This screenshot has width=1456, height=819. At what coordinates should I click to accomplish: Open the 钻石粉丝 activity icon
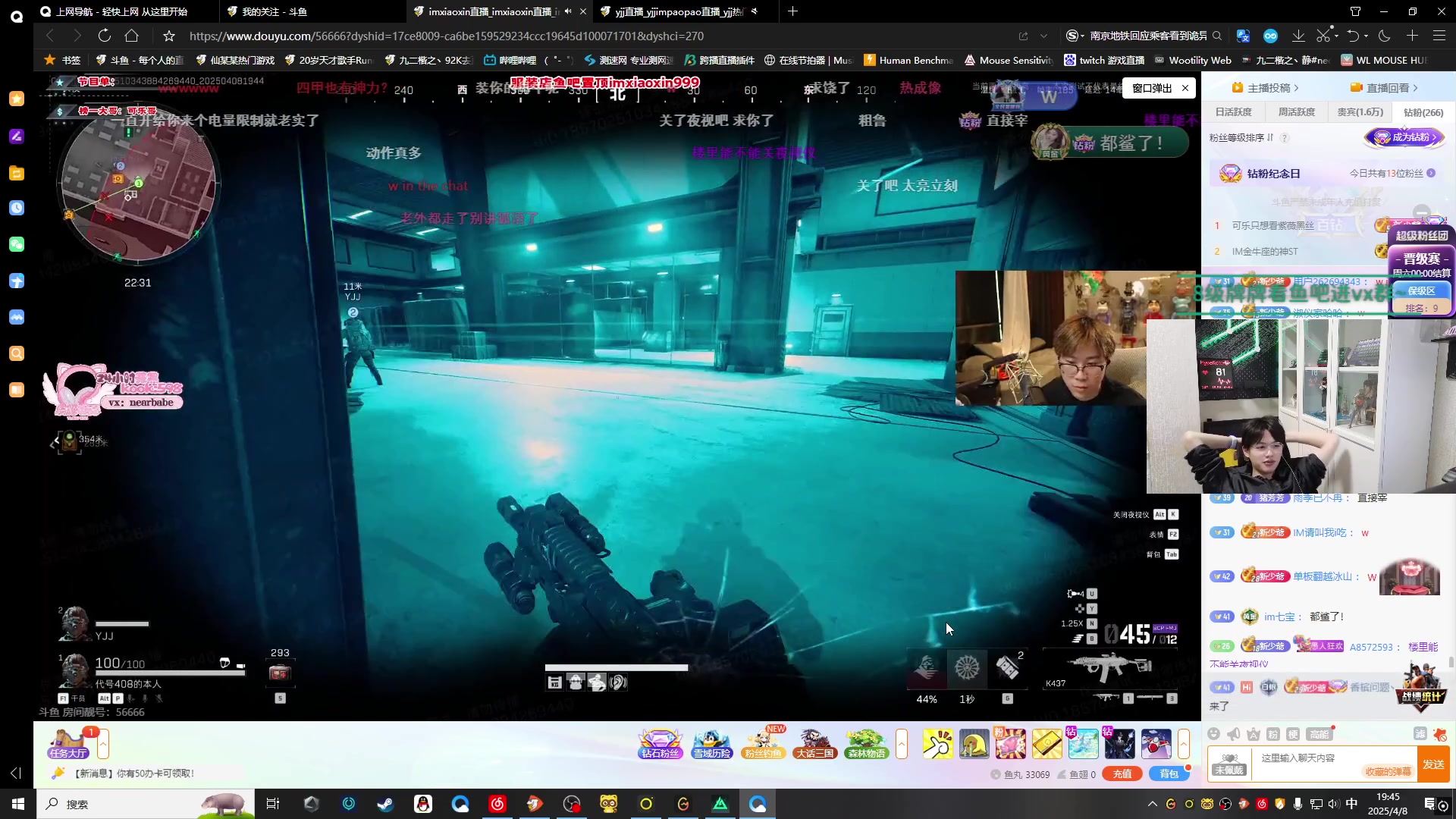point(661,744)
